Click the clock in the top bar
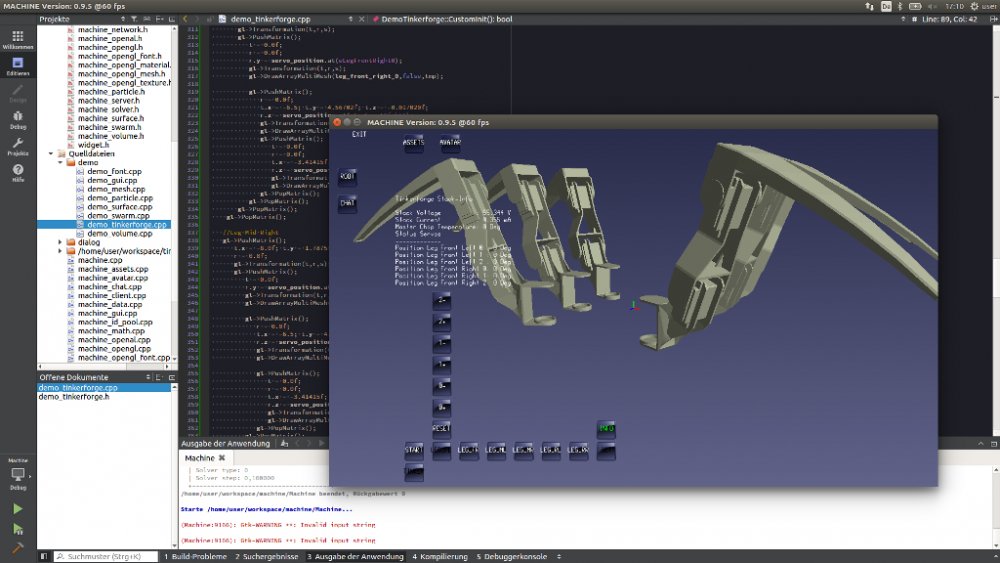This screenshot has width=1000, height=563. pyautogui.click(x=954, y=6)
